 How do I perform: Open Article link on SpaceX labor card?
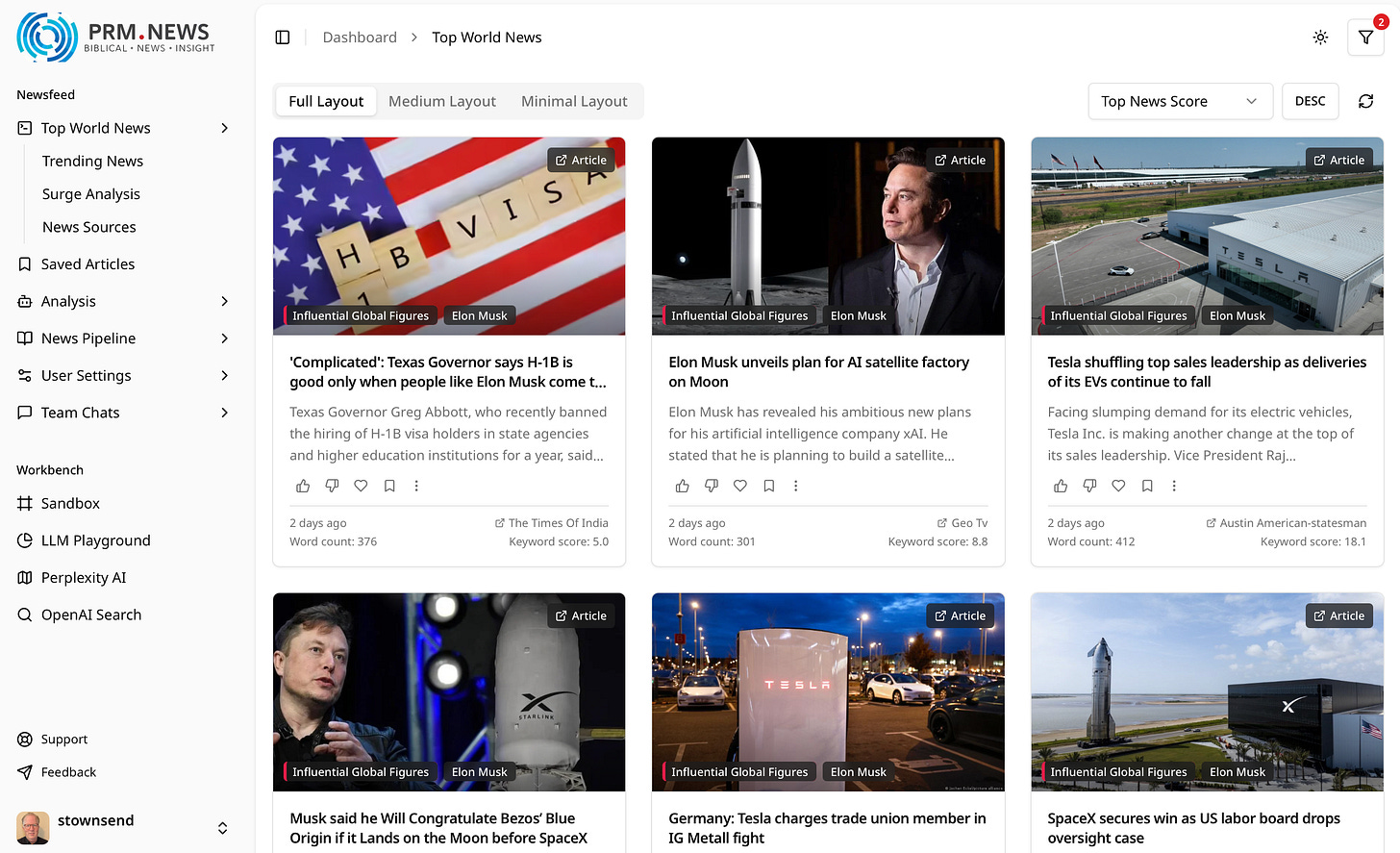coord(1338,615)
